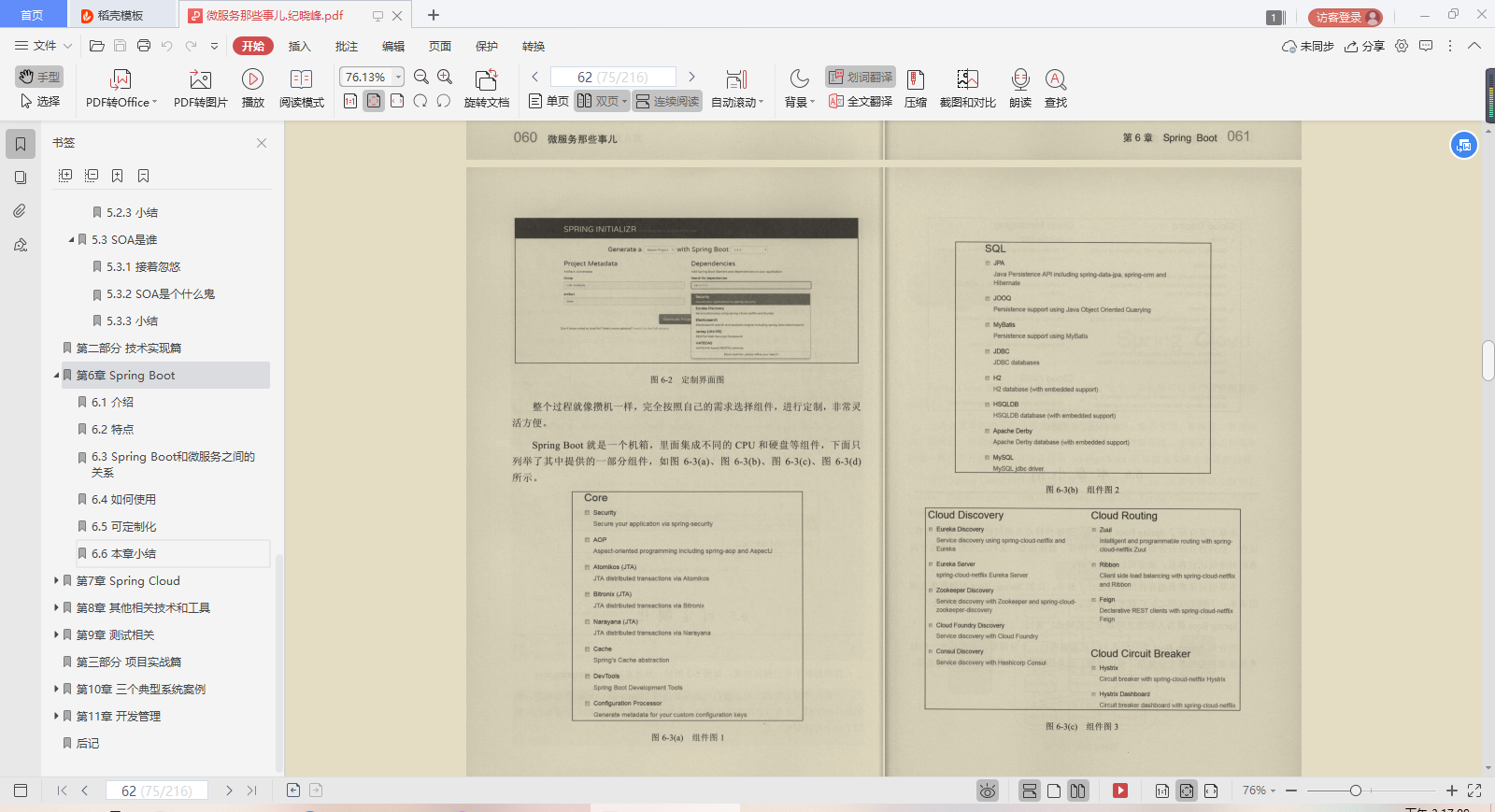Screen dimensions: 1495x812
Task: Open bookmark 6.4 如何使用
Action: tap(123, 499)
